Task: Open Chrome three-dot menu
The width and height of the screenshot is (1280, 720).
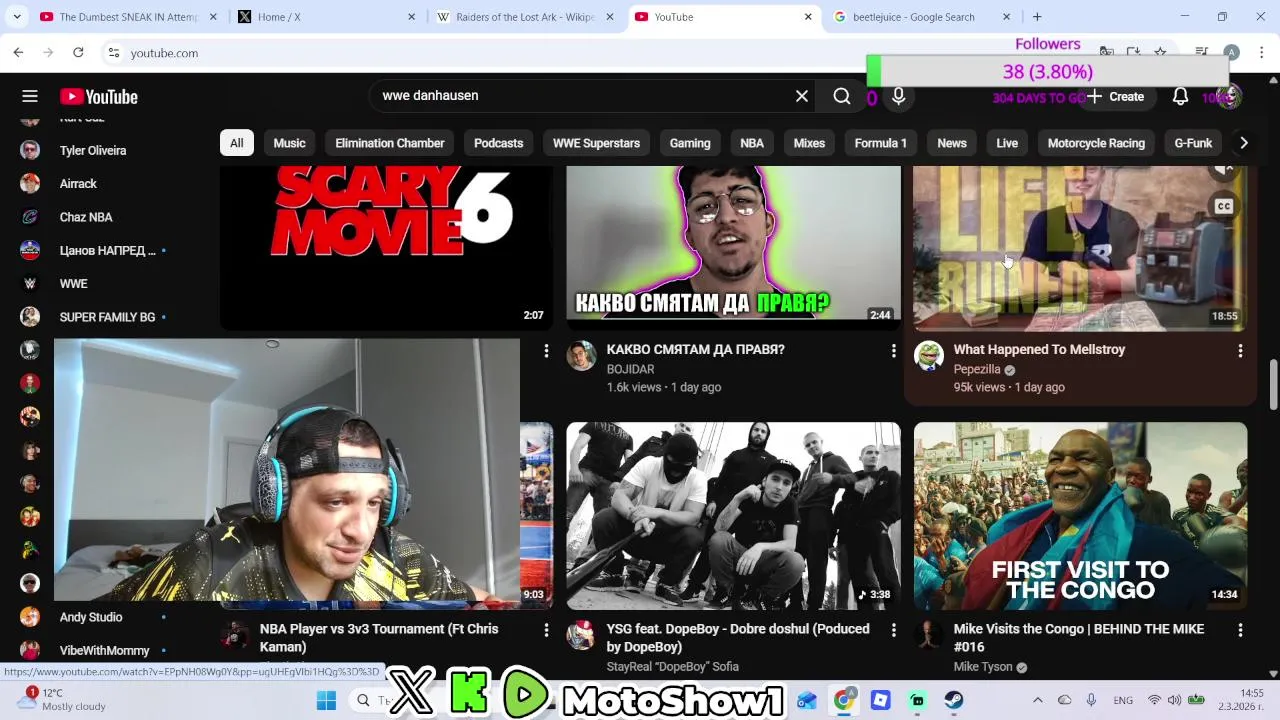Action: point(1262,52)
